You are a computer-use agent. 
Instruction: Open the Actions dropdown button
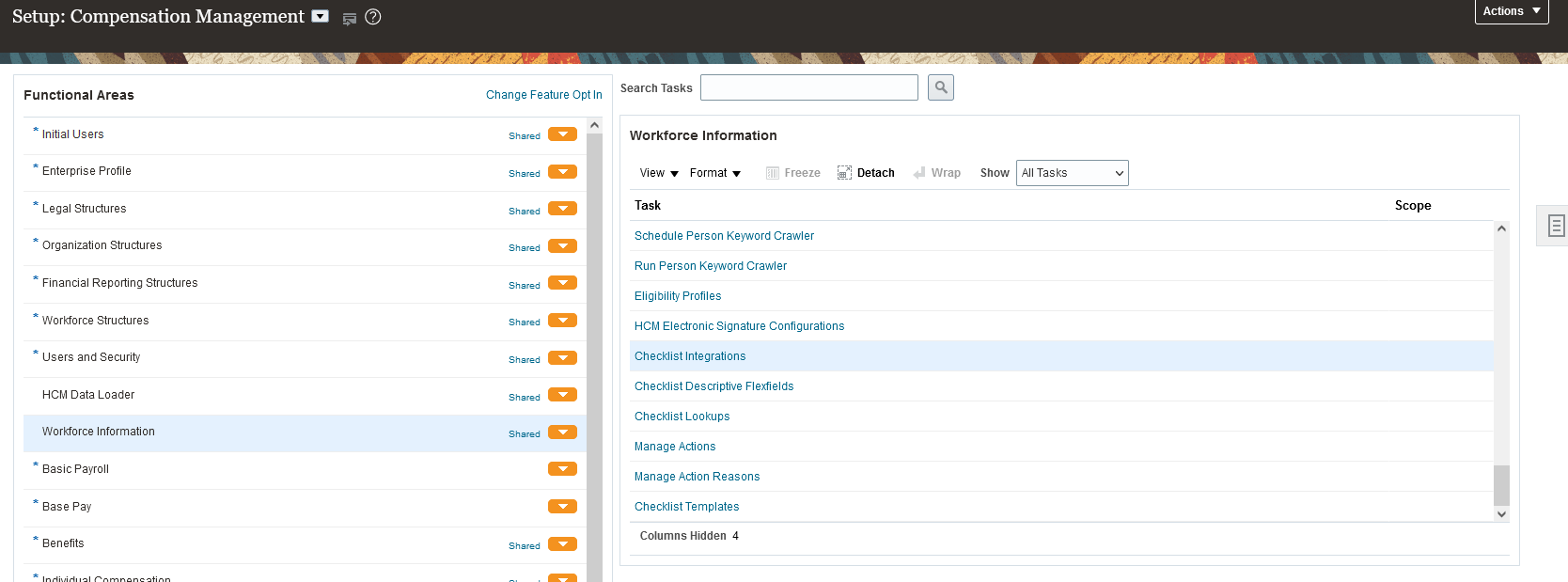[x=1512, y=11]
